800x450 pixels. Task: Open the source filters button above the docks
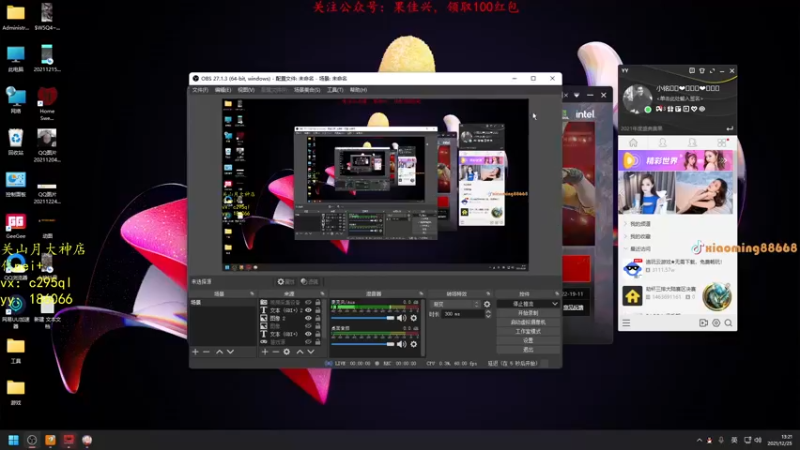click(309, 282)
